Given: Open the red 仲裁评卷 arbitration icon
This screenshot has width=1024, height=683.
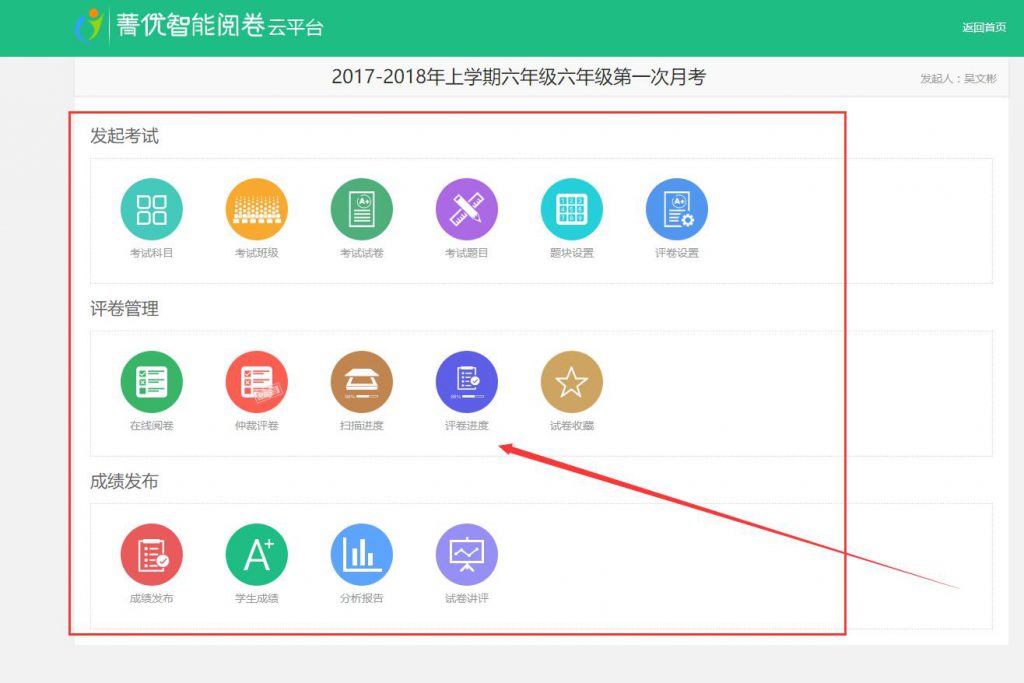Looking at the screenshot, I should [x=256, y=382].
